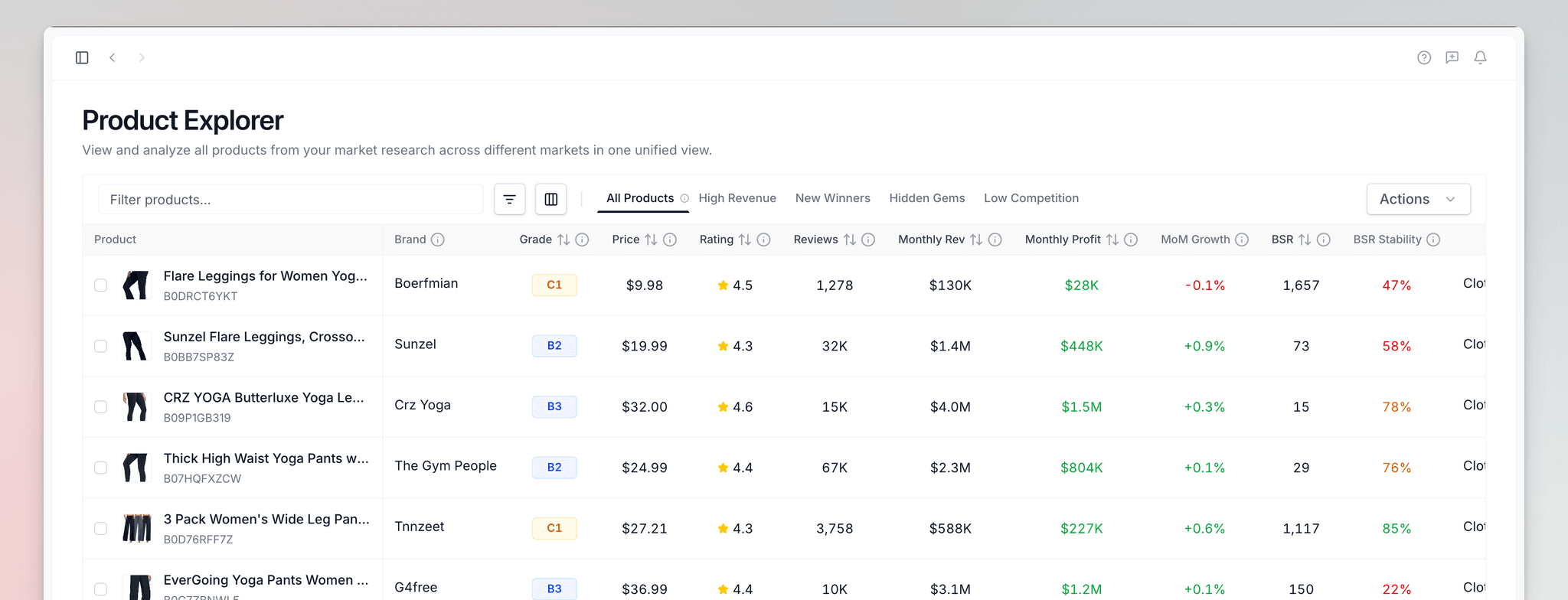Show info icon next to All Products

(684, 198)
